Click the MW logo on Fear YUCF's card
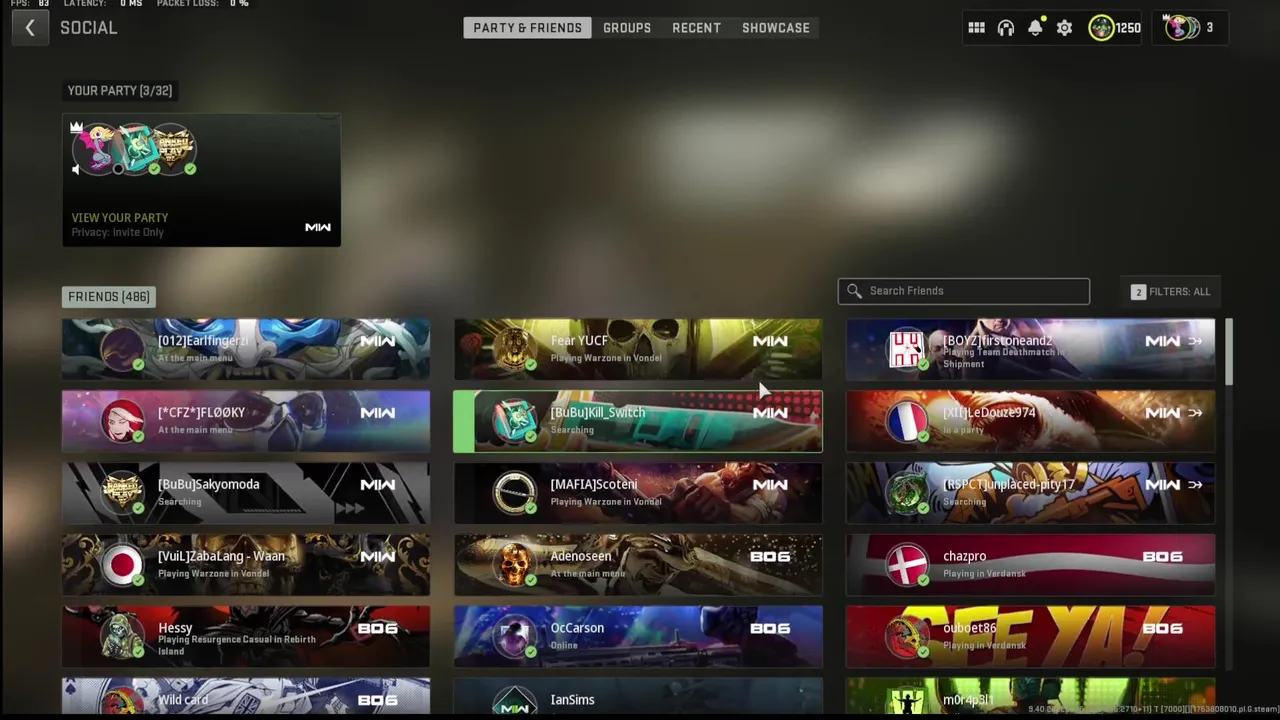This screenshot has height=720, width=1280. (x=770, y=341)
